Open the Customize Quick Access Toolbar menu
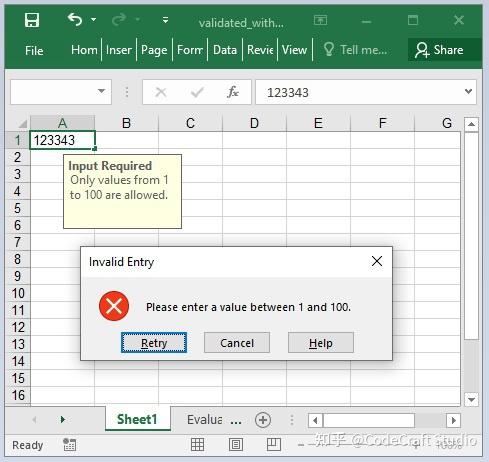Image resolution: width=489 pixels, height=462 pixels. coord(165,20)
